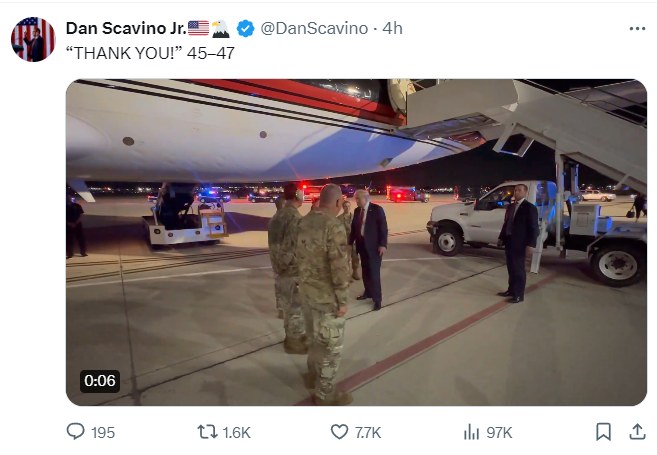Viewport: 657px width, 455px height.
Task: Like the post with the heart icon
Action: pos(339,432)
